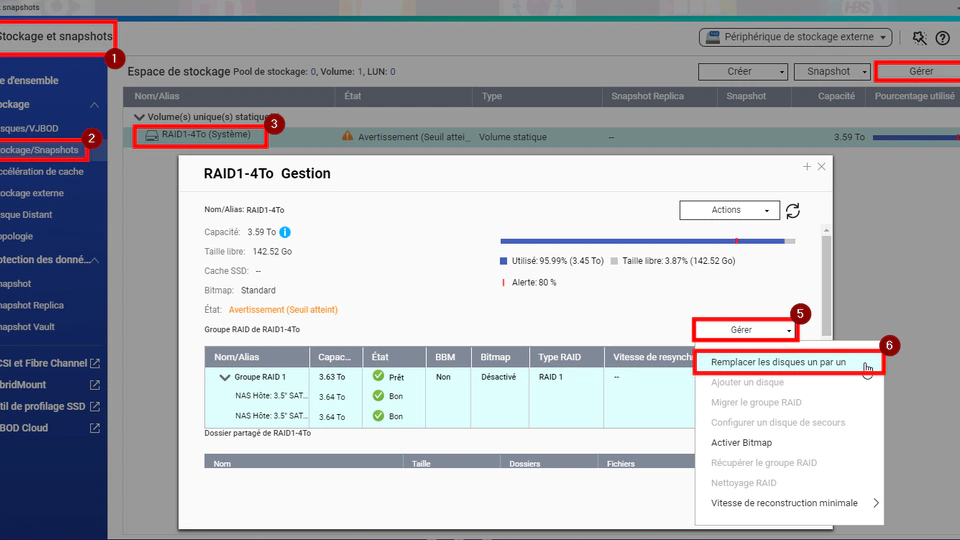The width and height of the screenshot is (960, 540).
Task: Open Accélération de cache in sidebar
Action: tap(42, 171)
